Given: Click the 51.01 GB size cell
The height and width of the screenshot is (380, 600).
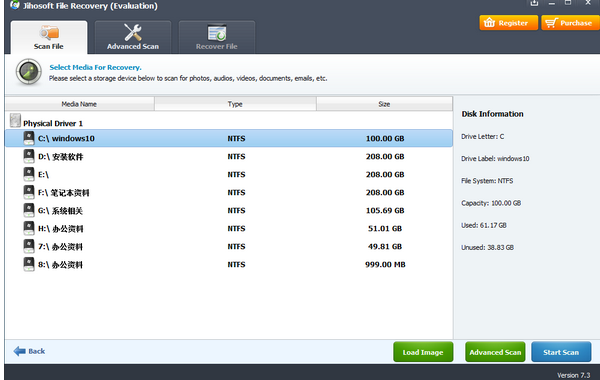Looking at the screenshot, I should (x=385, y=228).
